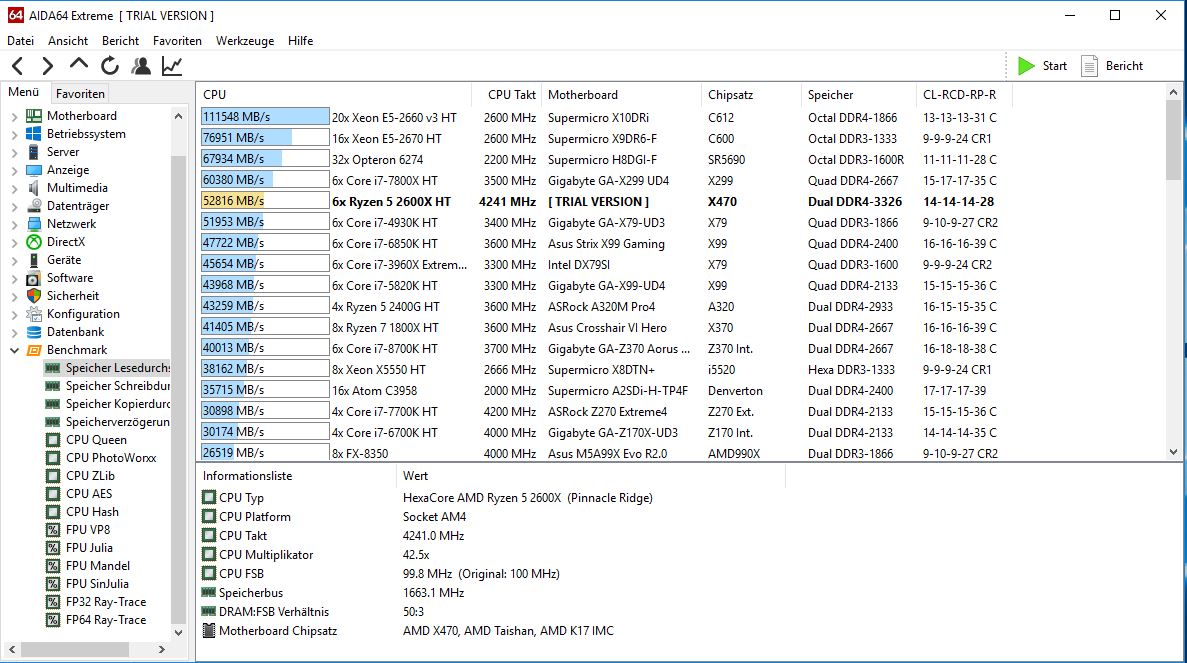This screenshot has width=1187, height=663.
Task: Click the CPU Multiplikator info row
Action: click(x=492, y=555)
